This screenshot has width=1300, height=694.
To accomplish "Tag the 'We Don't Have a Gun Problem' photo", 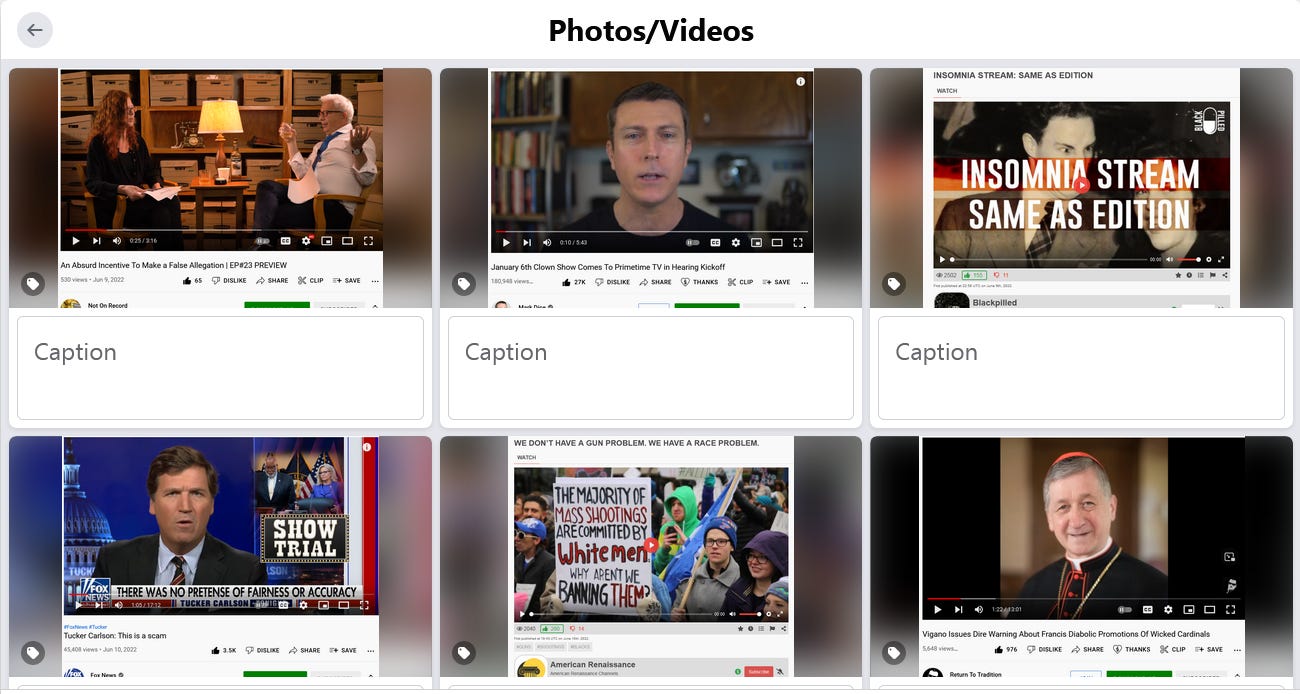I will [464, 653].
